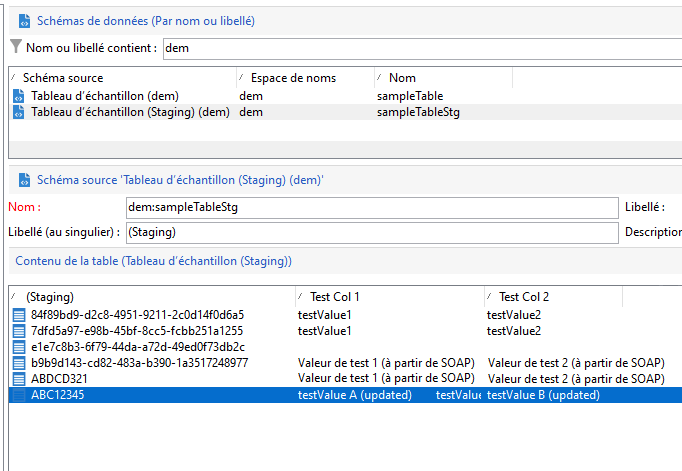Click the filter funnel icon
The height and width of the screenshot is (471, 682).
[x=15, y=47]
